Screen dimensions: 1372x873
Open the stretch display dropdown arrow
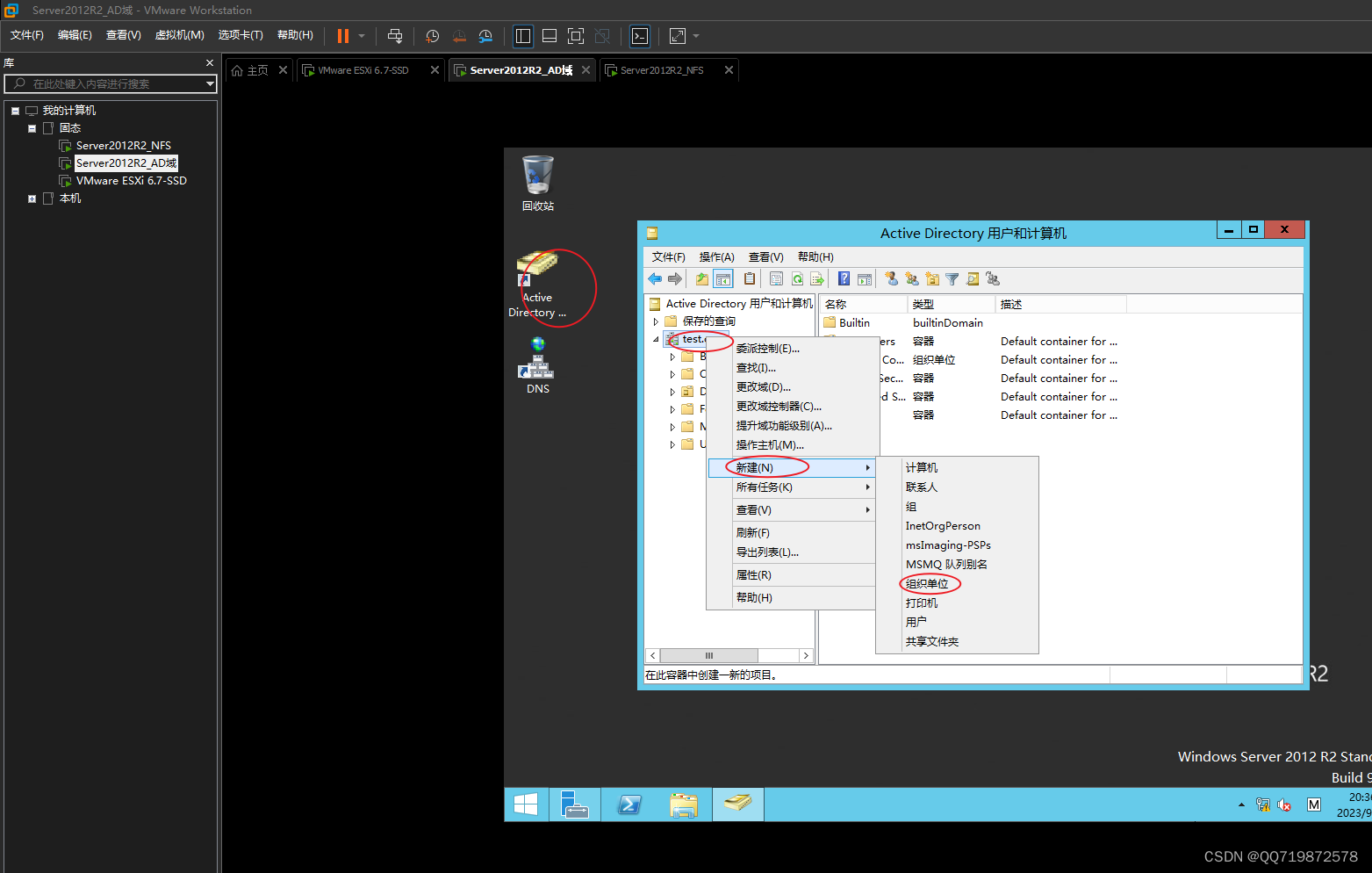click(x=696, y=36)
